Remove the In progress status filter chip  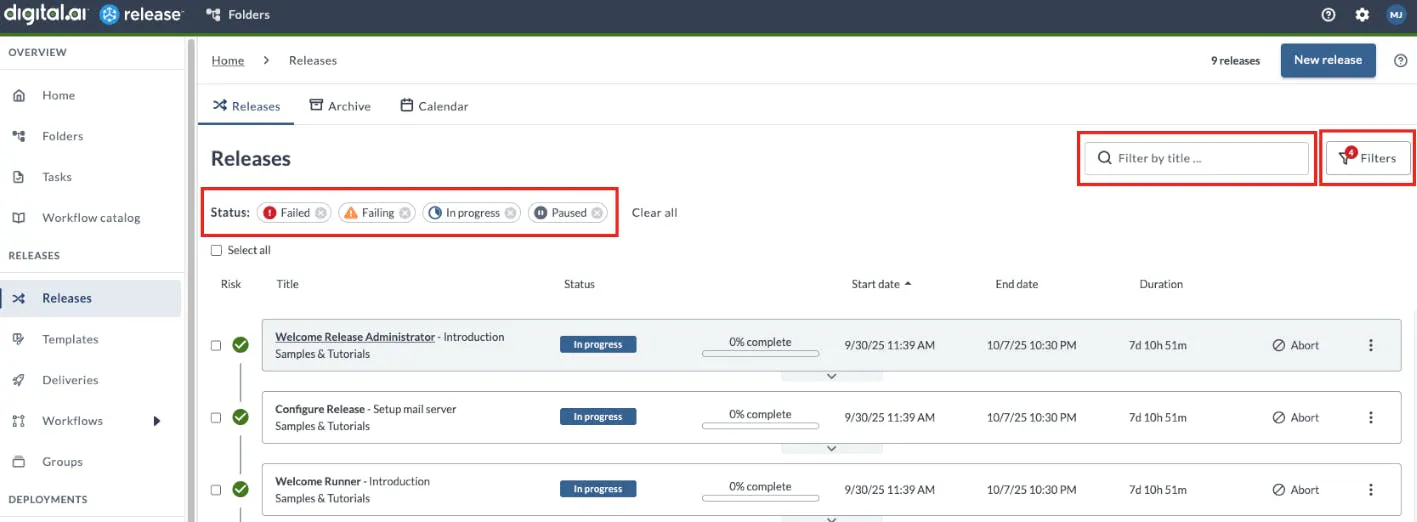click(x=510, y=213)
